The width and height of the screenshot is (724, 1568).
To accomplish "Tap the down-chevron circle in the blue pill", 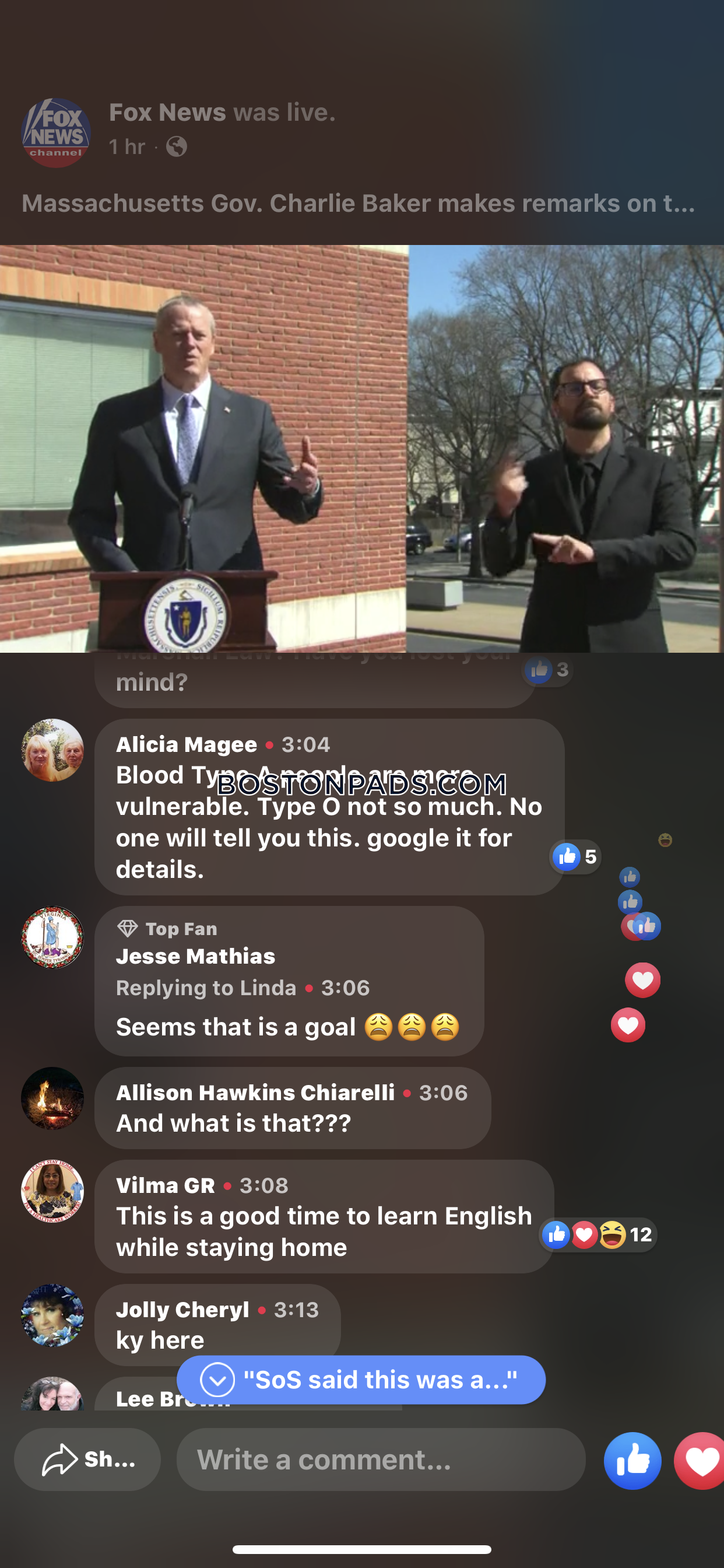I will coord(217,1380).
